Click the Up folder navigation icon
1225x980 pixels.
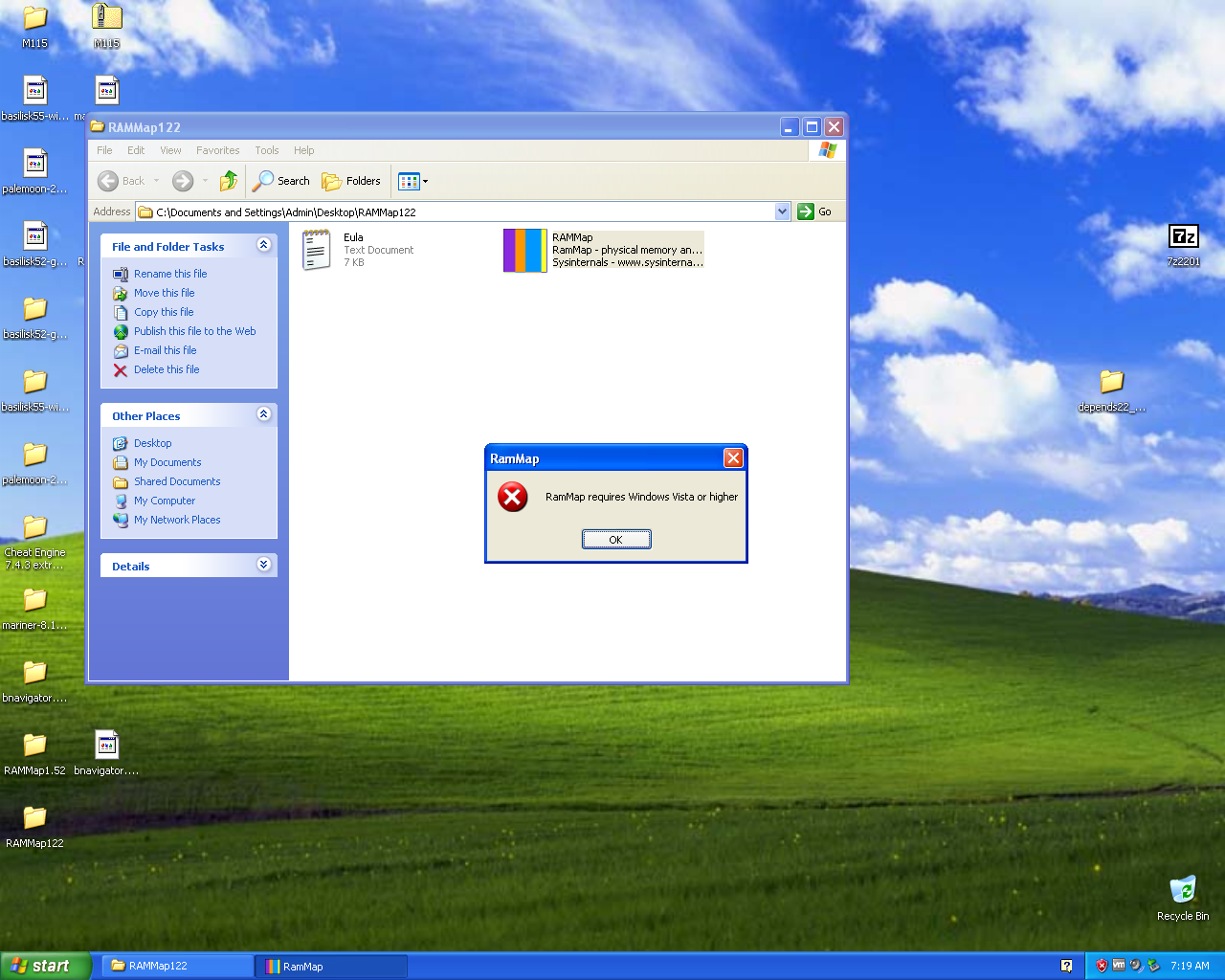228,181
